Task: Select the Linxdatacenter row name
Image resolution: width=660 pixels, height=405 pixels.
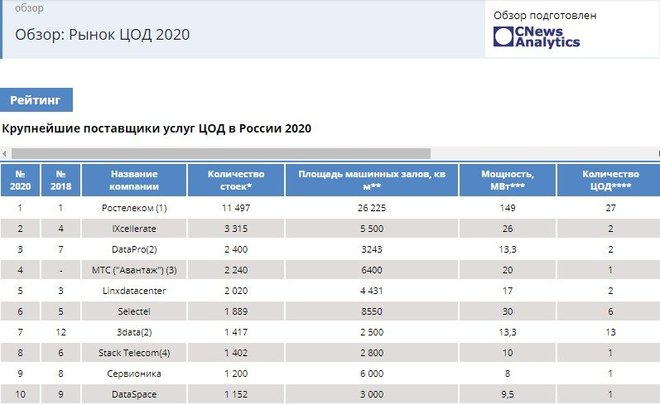Action: pos(134,290)
